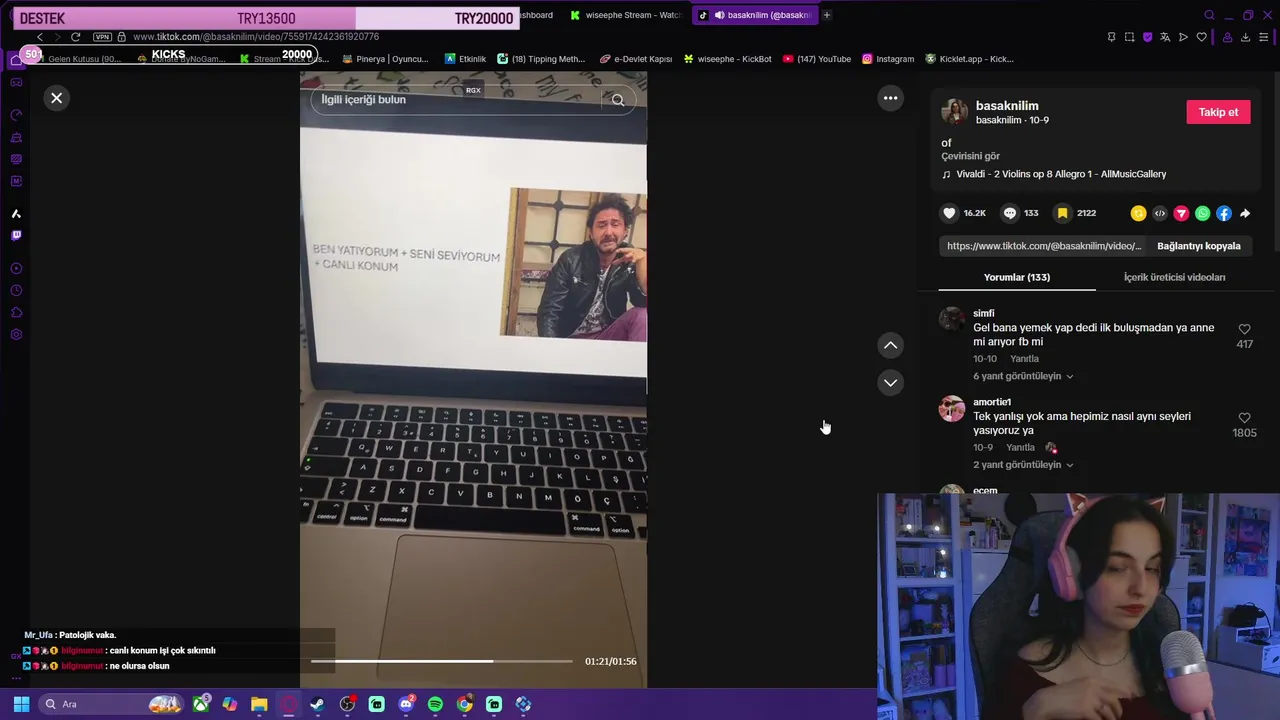Click heart favorites icon in browser toolbar

click(1201, 37)
